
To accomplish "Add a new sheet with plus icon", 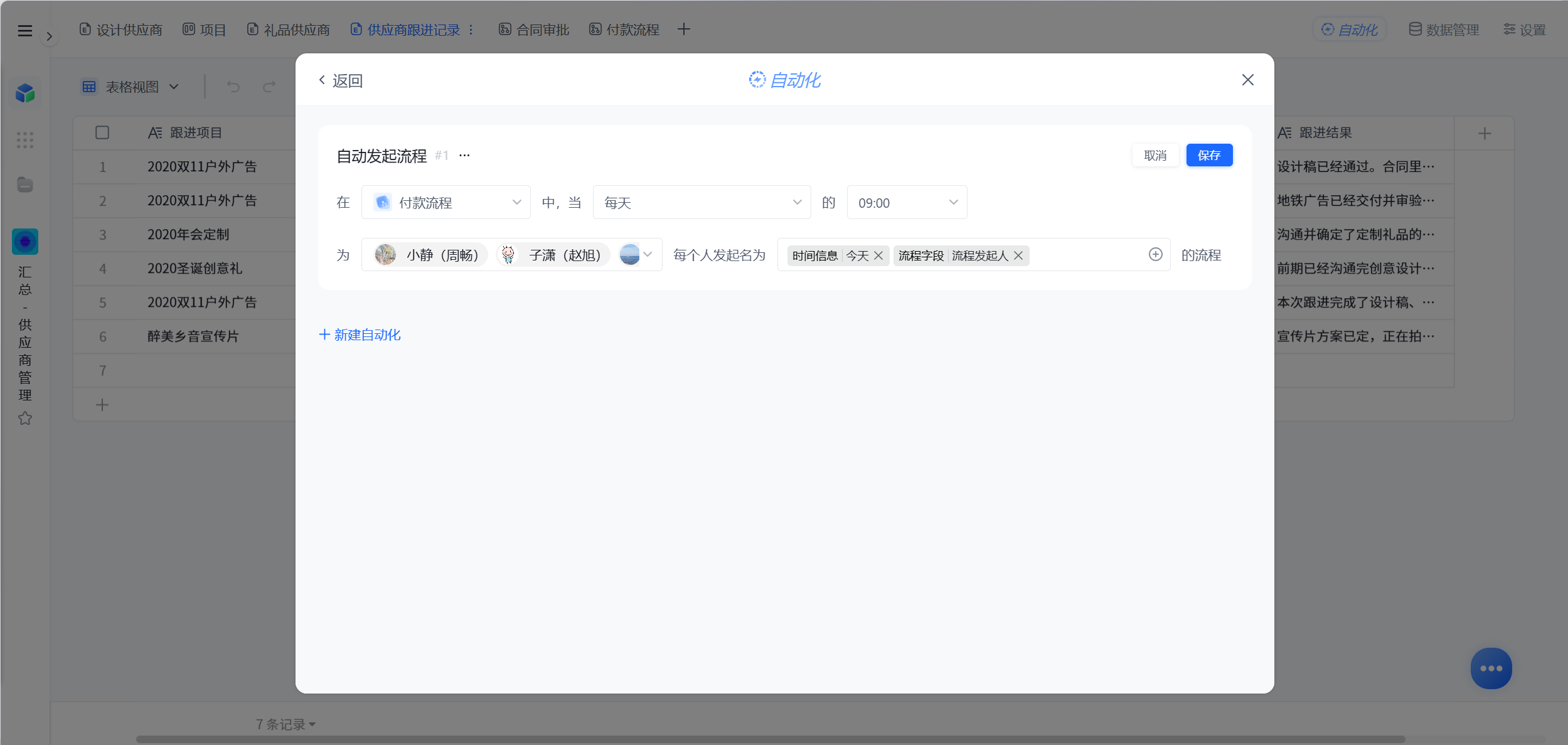I will click(x=684, y=29).
